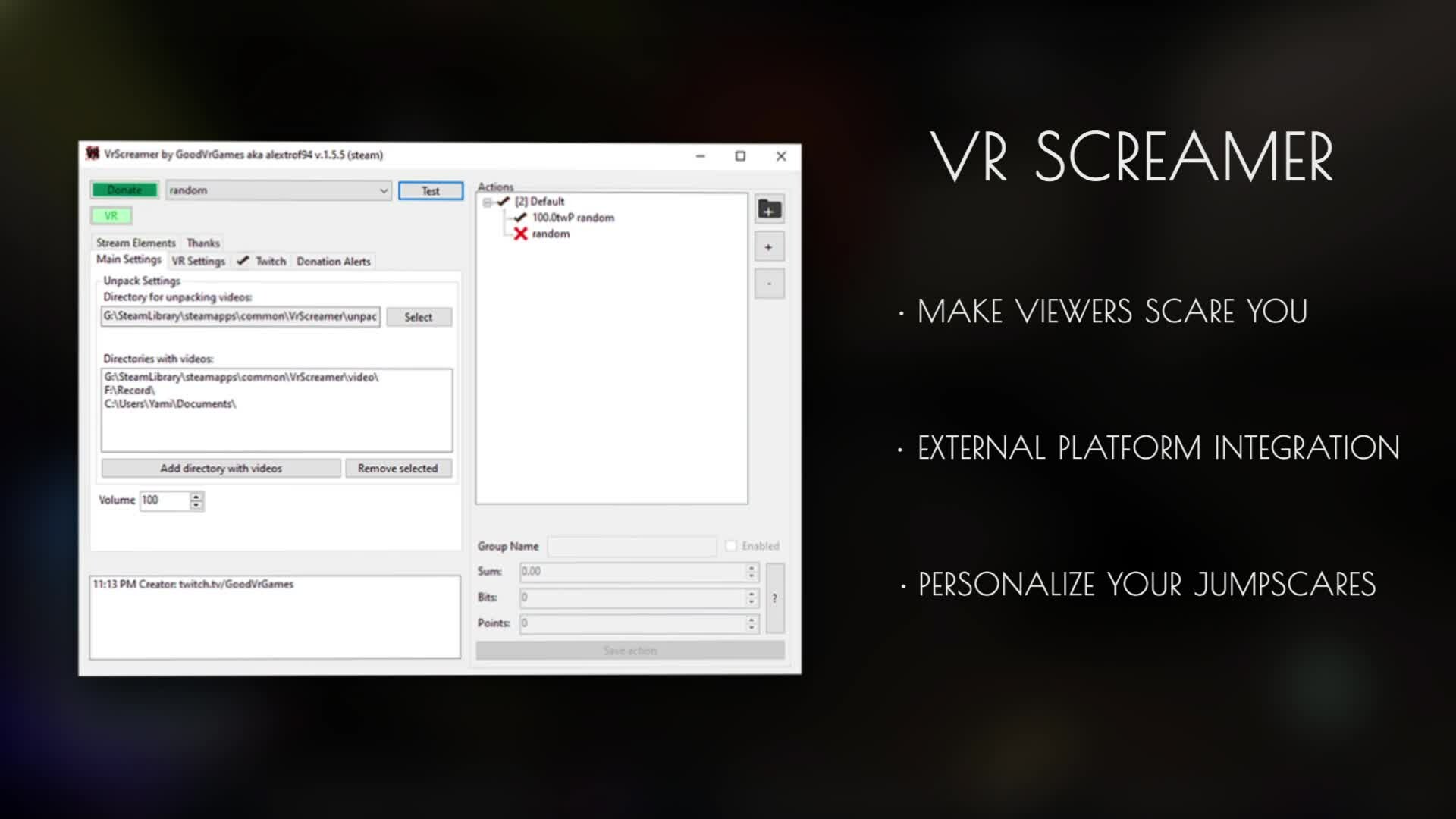Increase Volume with up stepper arrow
1456x819 pixels.
(x=196, y=496)
